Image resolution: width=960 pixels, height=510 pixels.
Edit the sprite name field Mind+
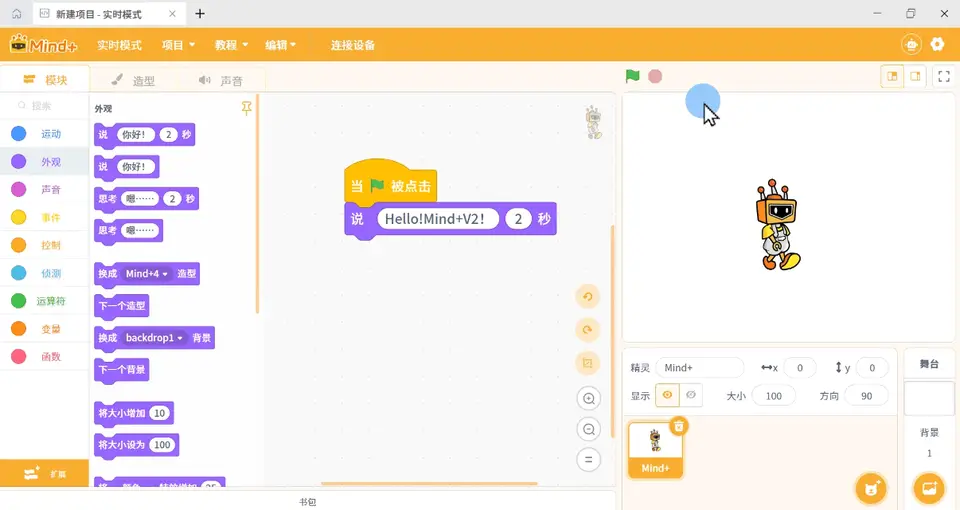click(x=700, y=367)
